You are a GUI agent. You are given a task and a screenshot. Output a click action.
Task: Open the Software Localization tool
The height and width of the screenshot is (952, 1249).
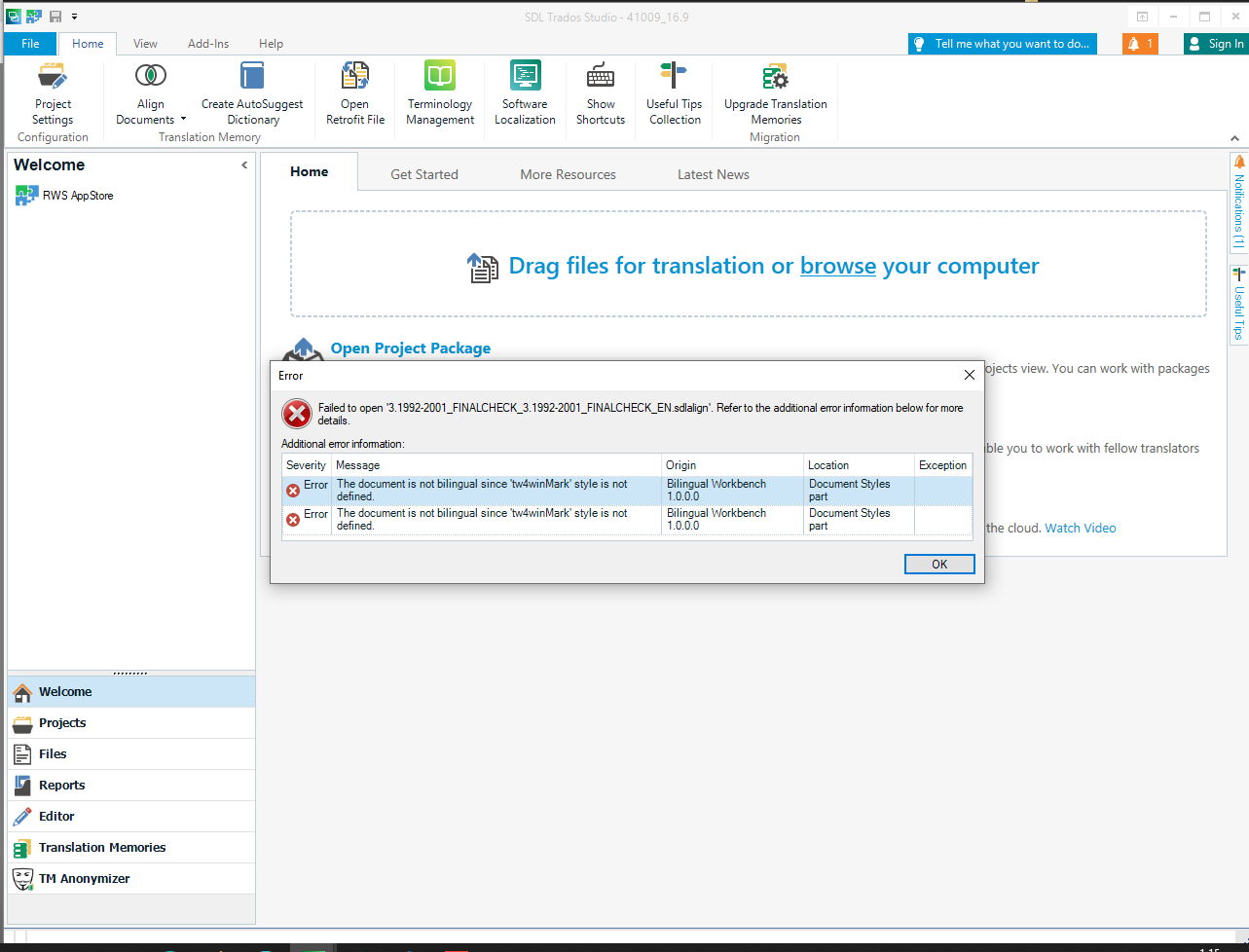click(525, 93)
